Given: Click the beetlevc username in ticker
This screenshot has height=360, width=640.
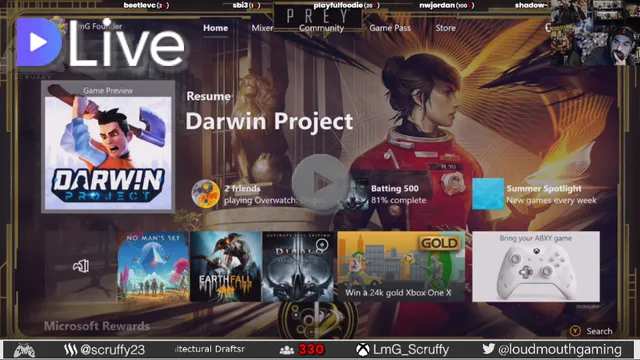Looking at the screenshot, I should (140, 5).
